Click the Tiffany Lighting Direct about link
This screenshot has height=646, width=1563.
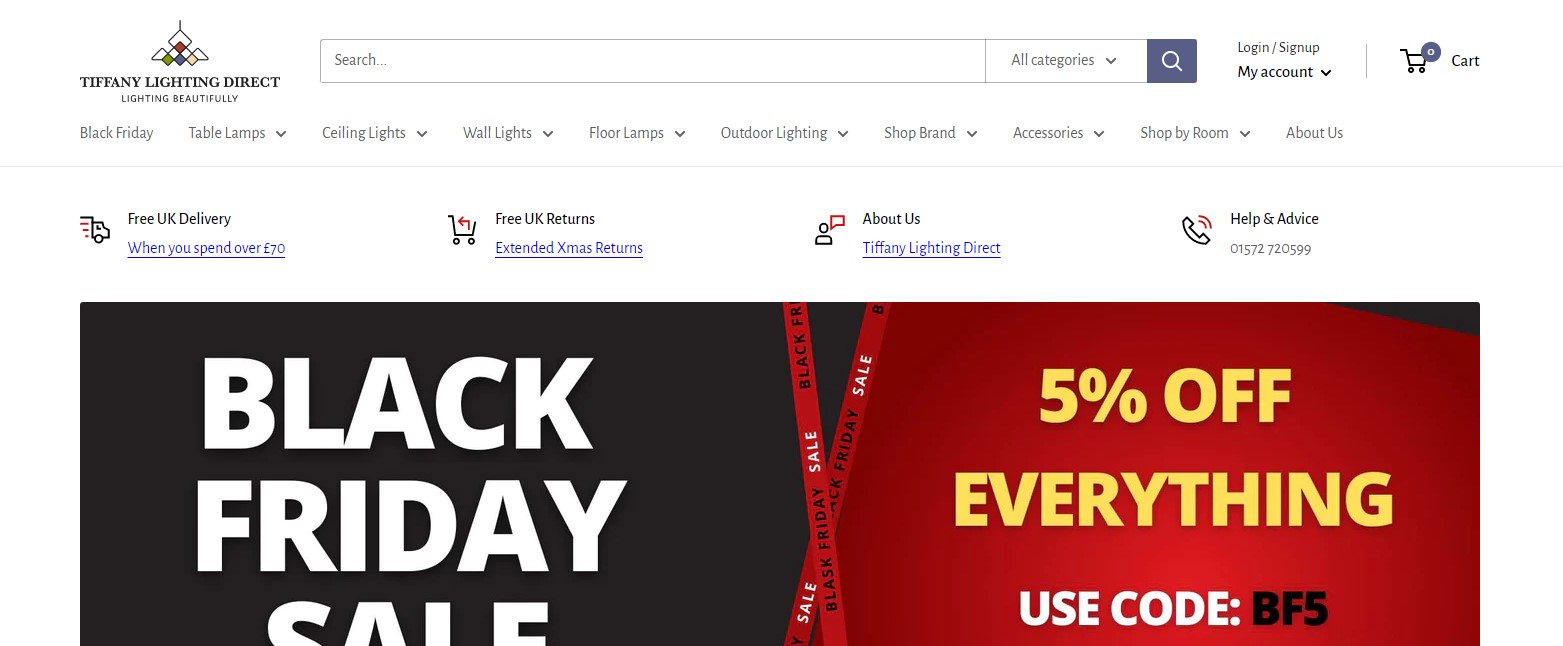(x=931, y=248)
